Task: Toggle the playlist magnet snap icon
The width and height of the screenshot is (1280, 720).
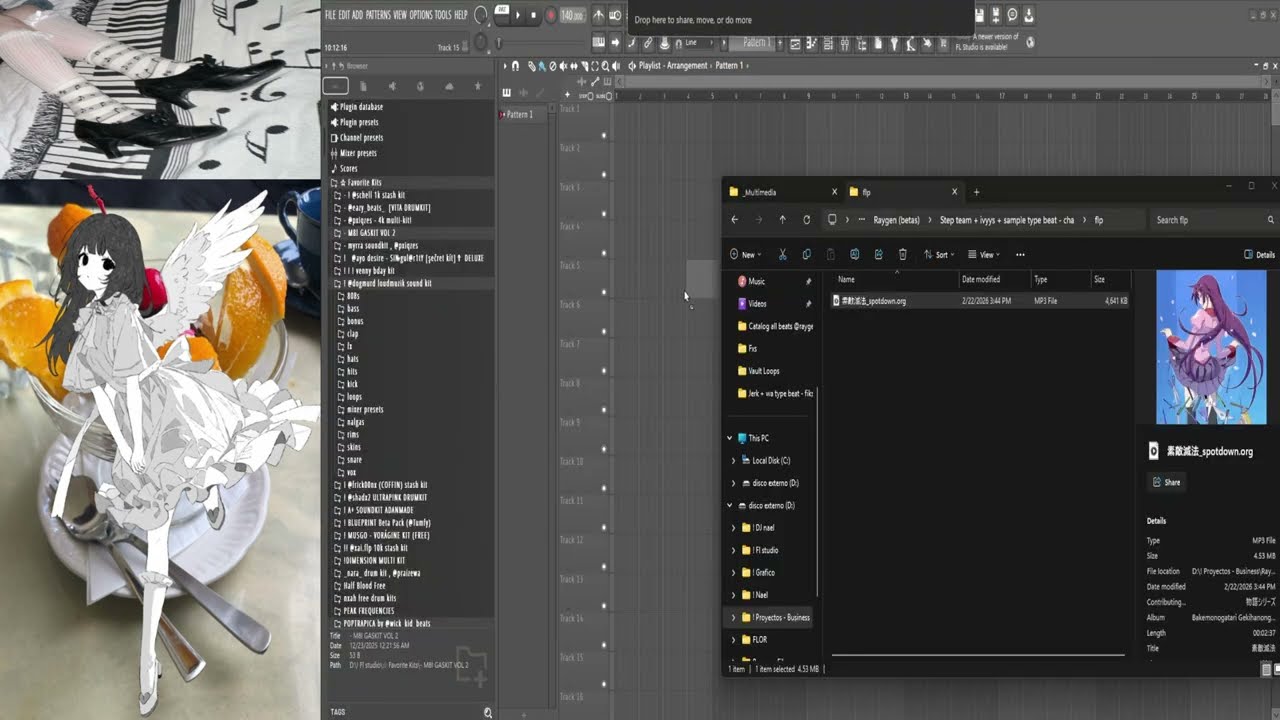Action: click(515, 66)
